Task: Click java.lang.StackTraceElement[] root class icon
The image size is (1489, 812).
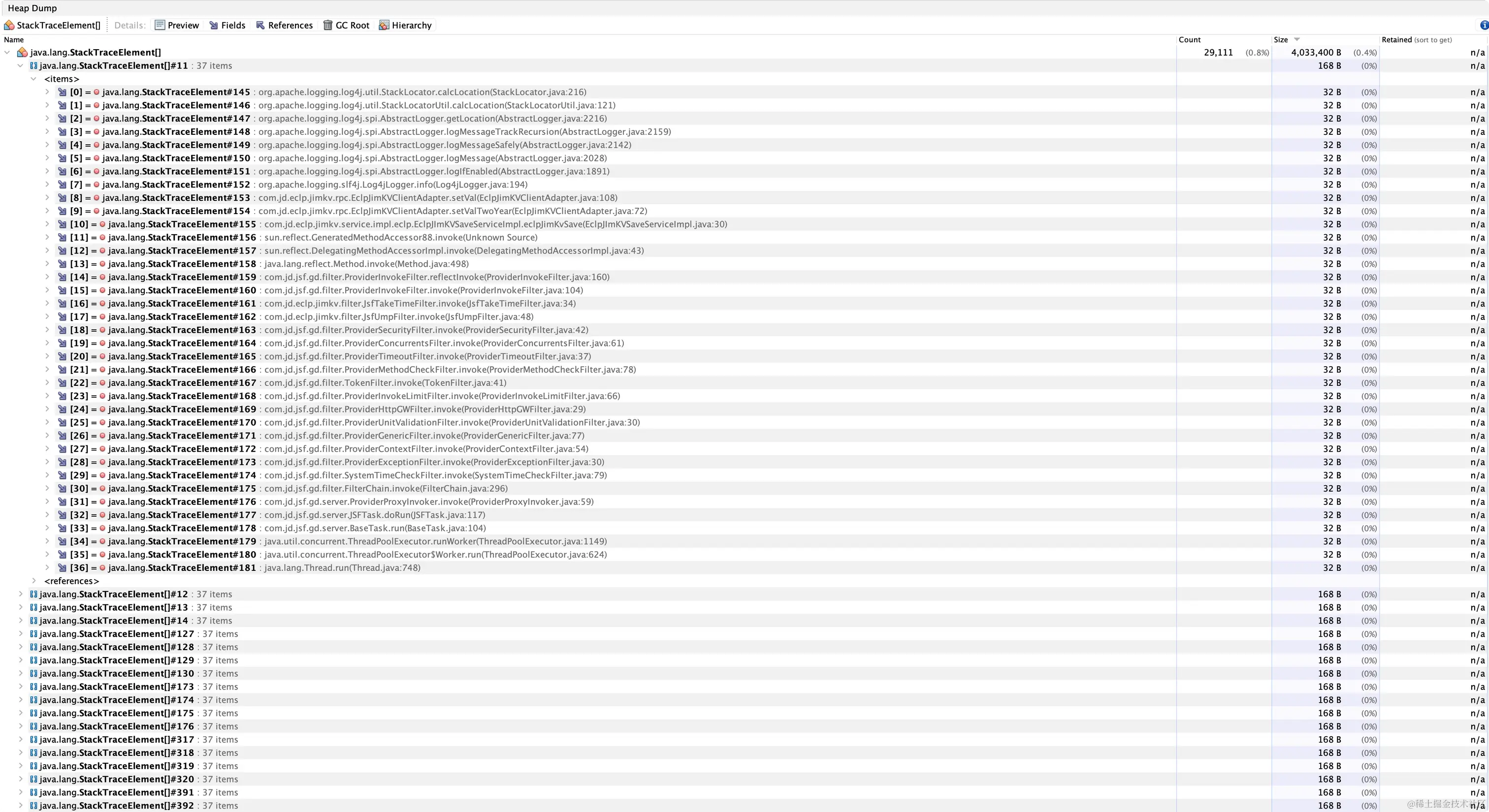Action: click(22, 53)
